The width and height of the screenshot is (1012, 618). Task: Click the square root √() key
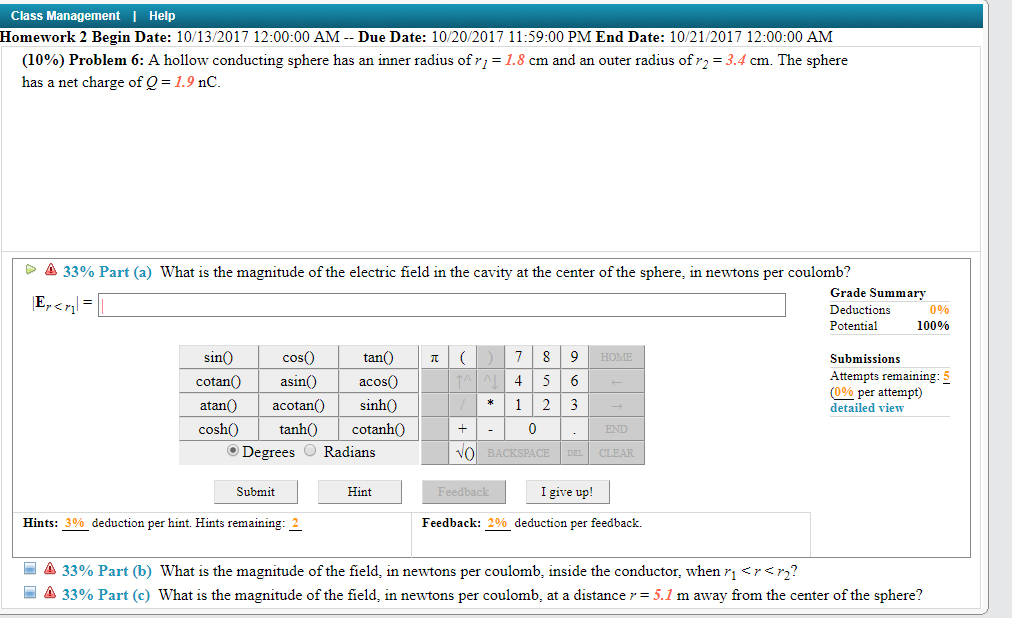pyautogui.click(x=464, y=452)
